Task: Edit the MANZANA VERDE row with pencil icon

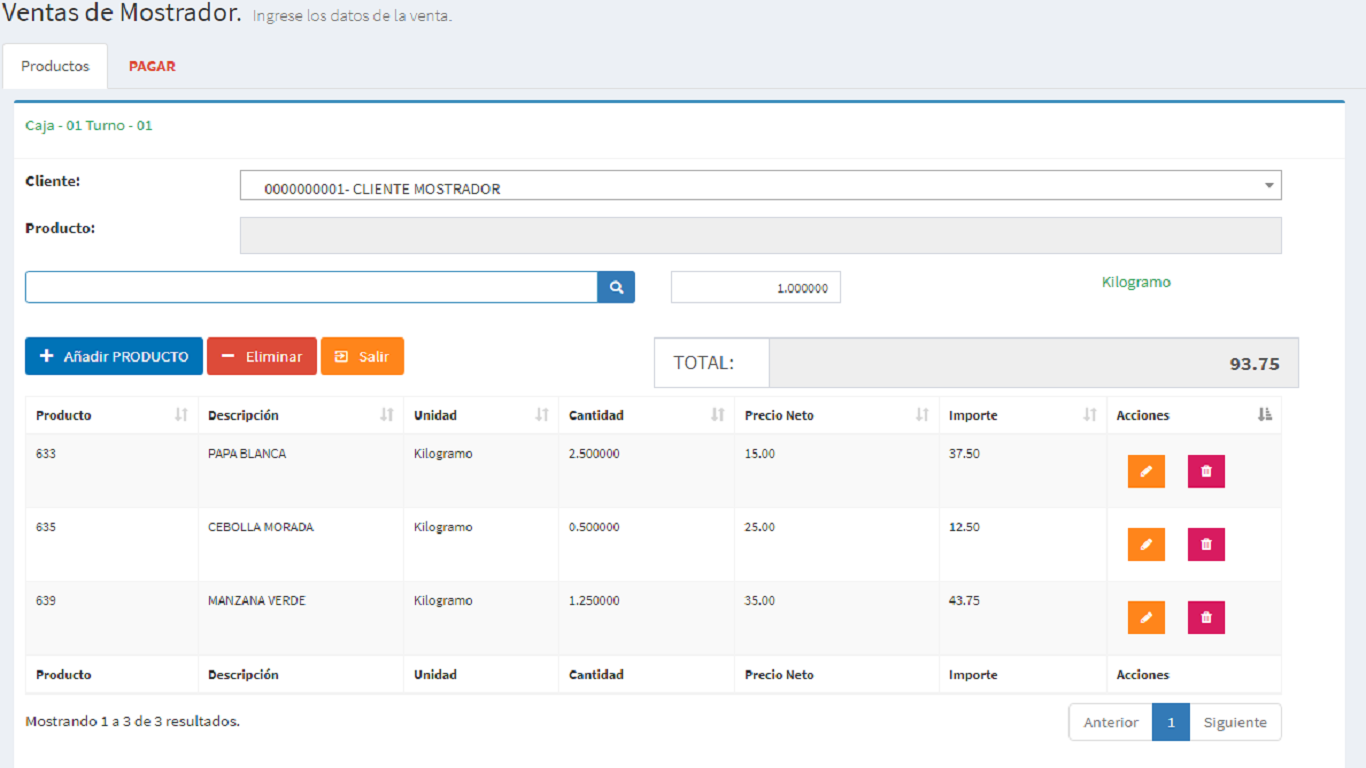Action: 1146,617
